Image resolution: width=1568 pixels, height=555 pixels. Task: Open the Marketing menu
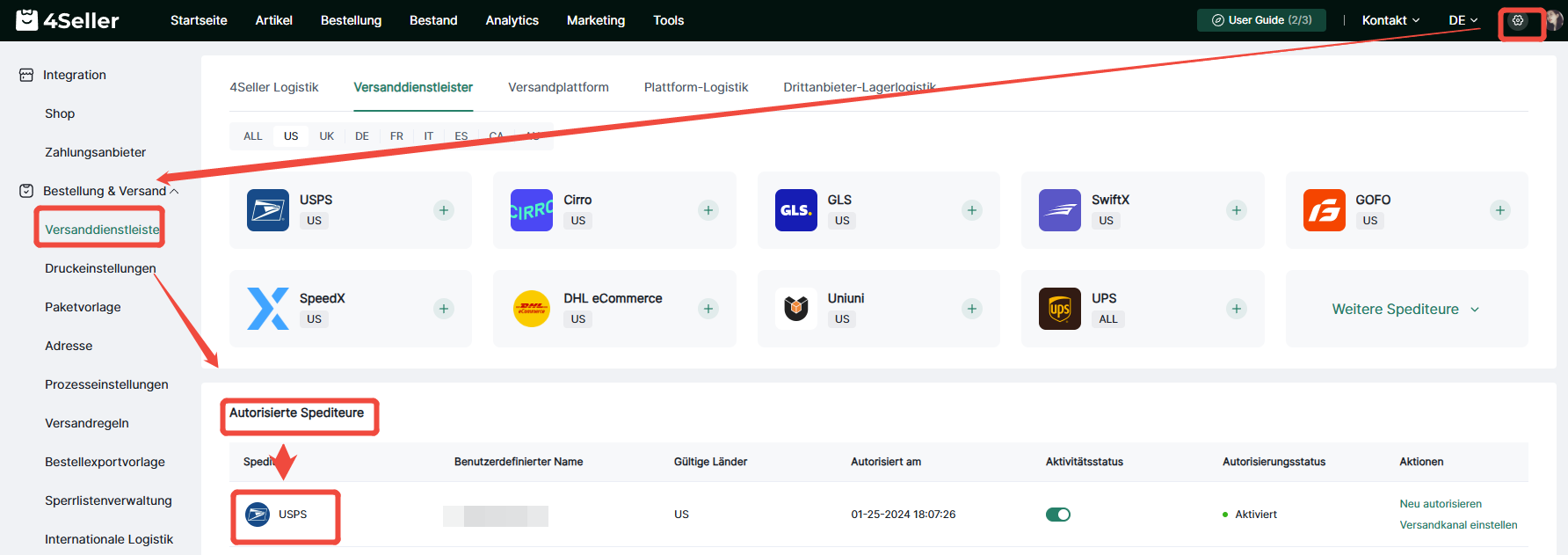click(596, 20)
